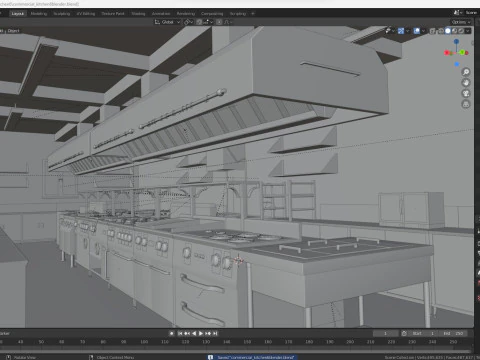Open the overlays settings dropdown arrow
The height and width of the screenshot is (360, 480).
tap(423, 31)
